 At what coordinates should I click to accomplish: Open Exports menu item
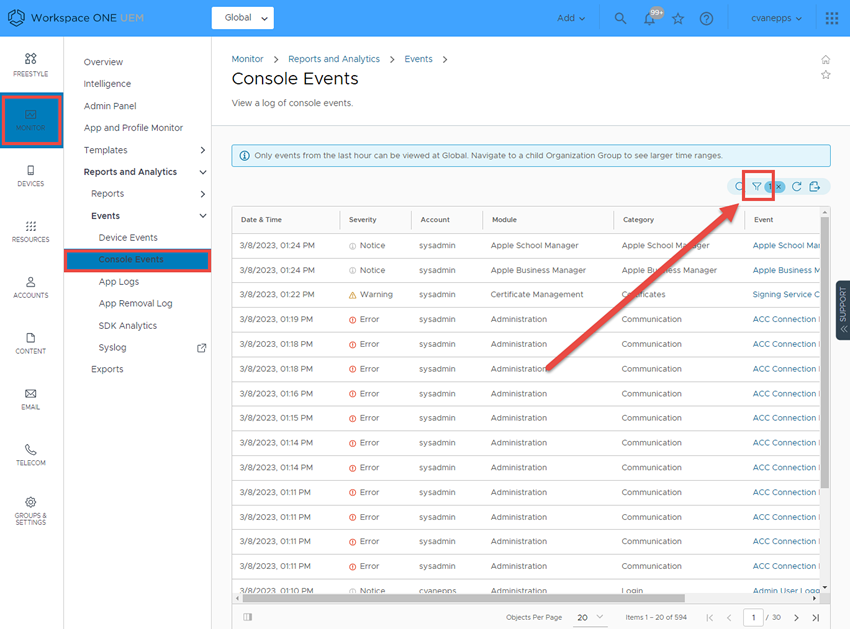point(107,369)
